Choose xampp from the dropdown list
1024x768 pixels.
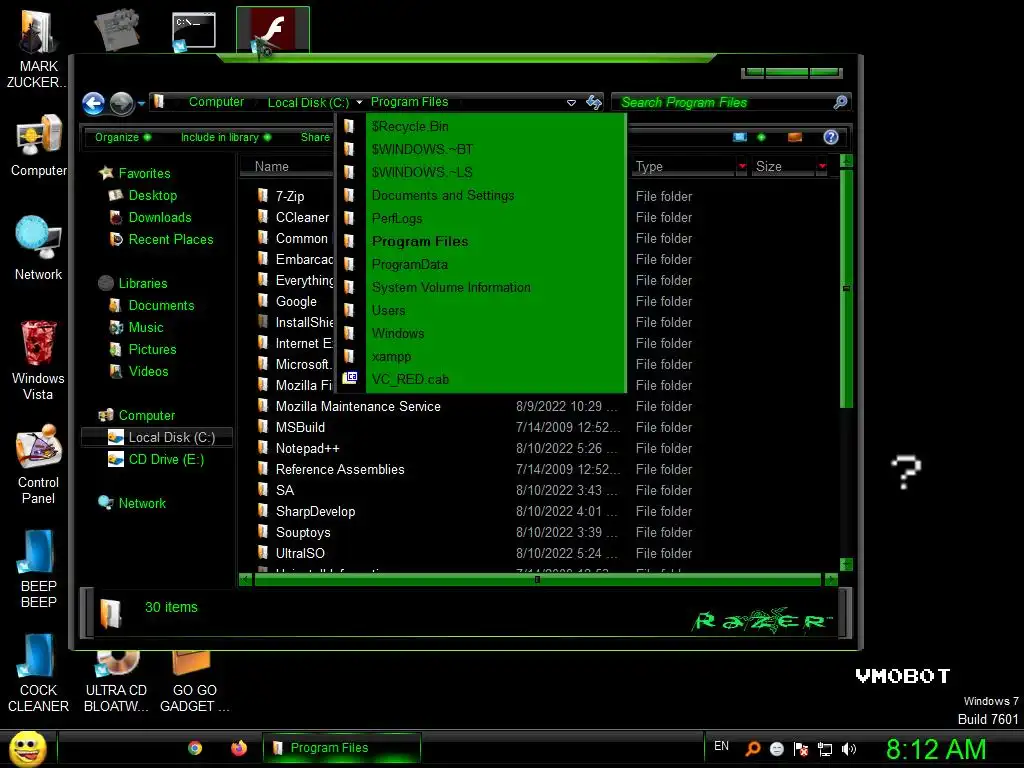[x=481, y=357]
